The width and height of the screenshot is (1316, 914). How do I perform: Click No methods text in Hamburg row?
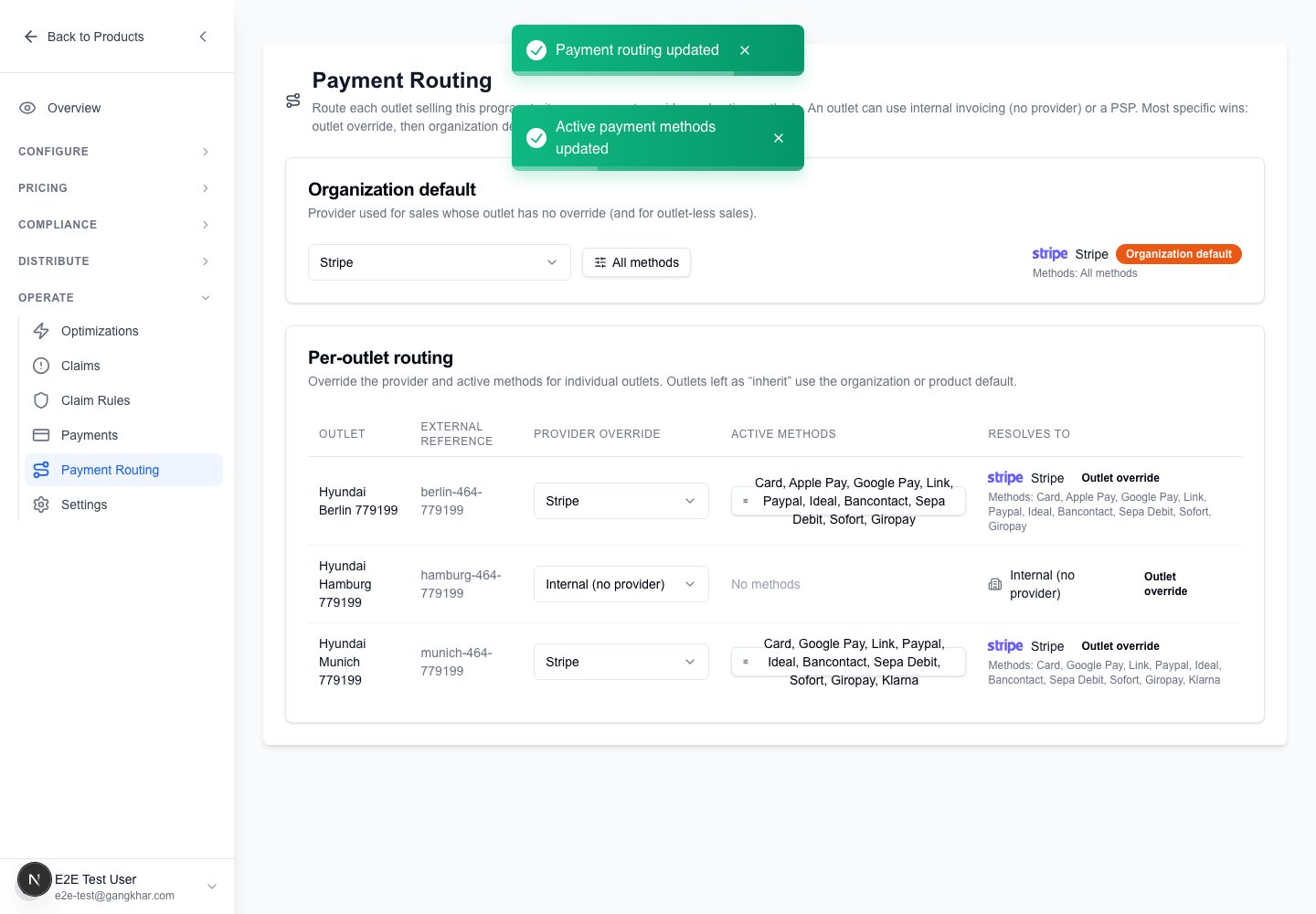[766, 584]
